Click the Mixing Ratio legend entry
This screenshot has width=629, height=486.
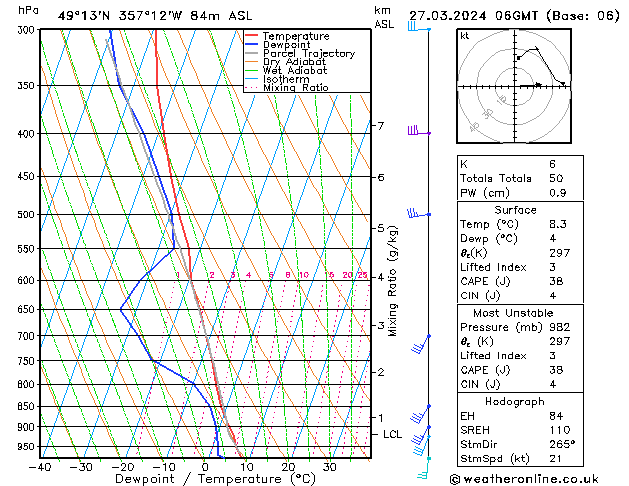click(295, 89)
